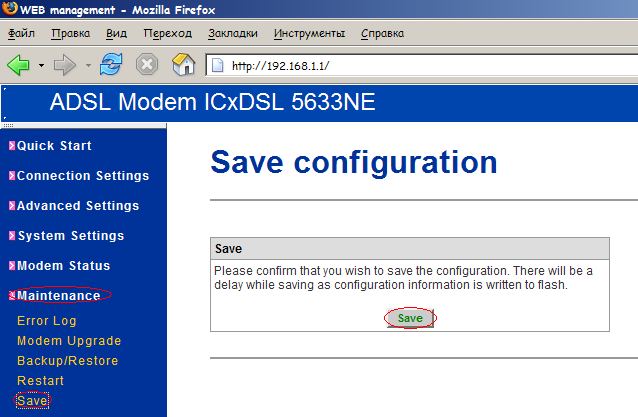The image size is (638, 417).
Task: Click the Connection Settings pink arrow icon
Action: [12, 176]
